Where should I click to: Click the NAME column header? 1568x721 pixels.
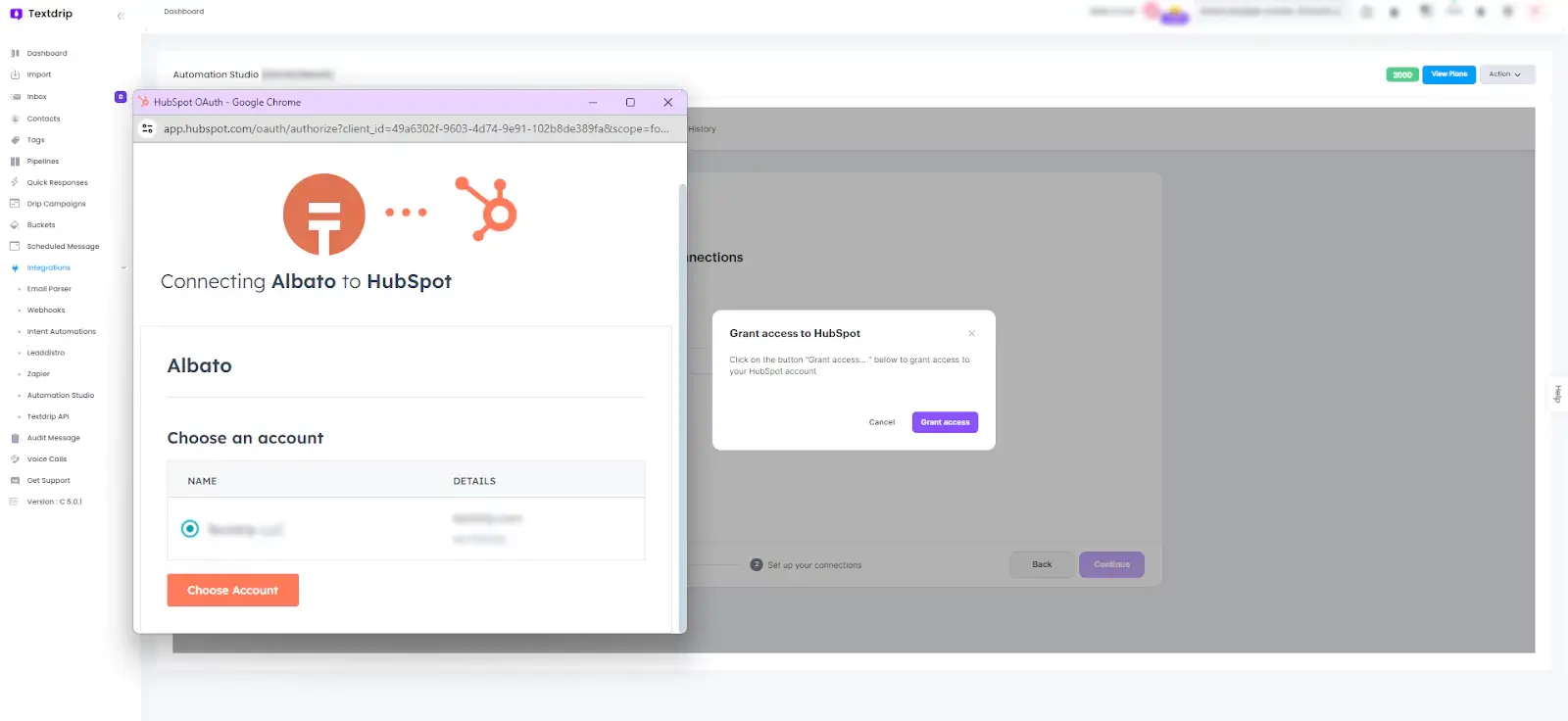click(x=202, y=481)
